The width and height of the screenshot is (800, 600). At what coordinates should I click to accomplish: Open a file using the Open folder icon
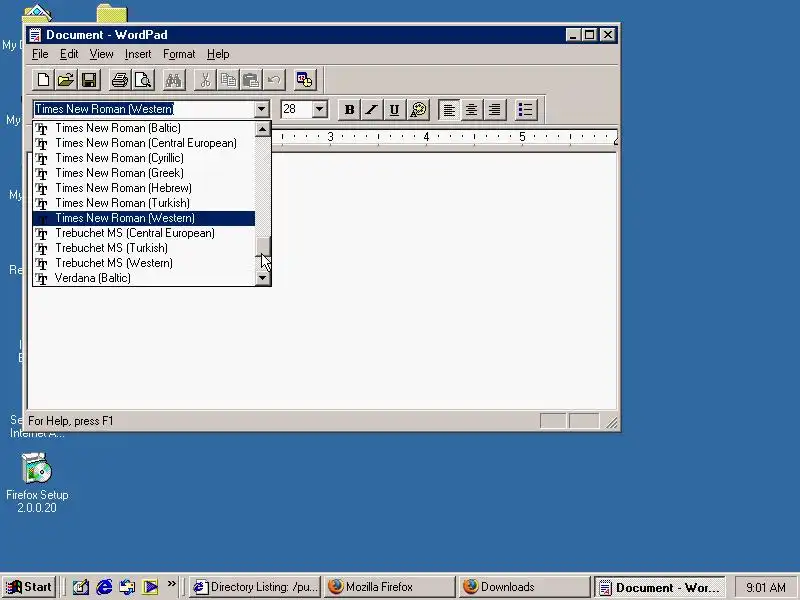(x=66, y=80)
